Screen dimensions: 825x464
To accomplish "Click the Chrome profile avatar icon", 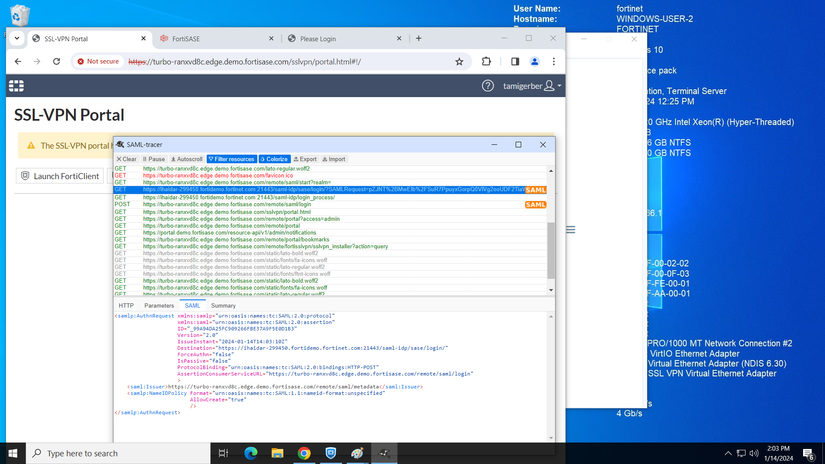I will (534, 61).
